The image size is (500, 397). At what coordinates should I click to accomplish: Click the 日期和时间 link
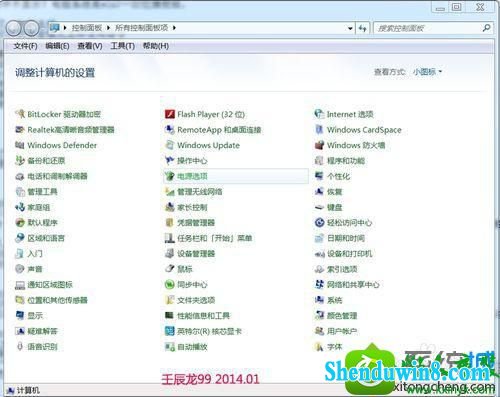346,238
